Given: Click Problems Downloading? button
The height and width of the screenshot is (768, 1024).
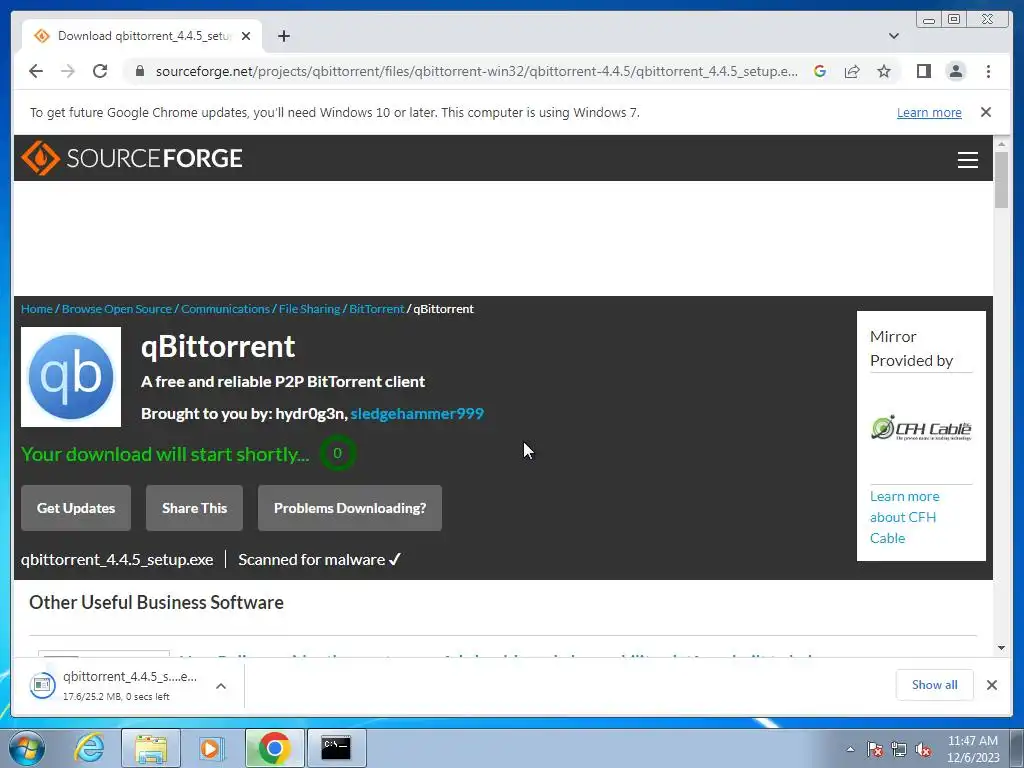Looking at the screenshot, I should point(350,508).
